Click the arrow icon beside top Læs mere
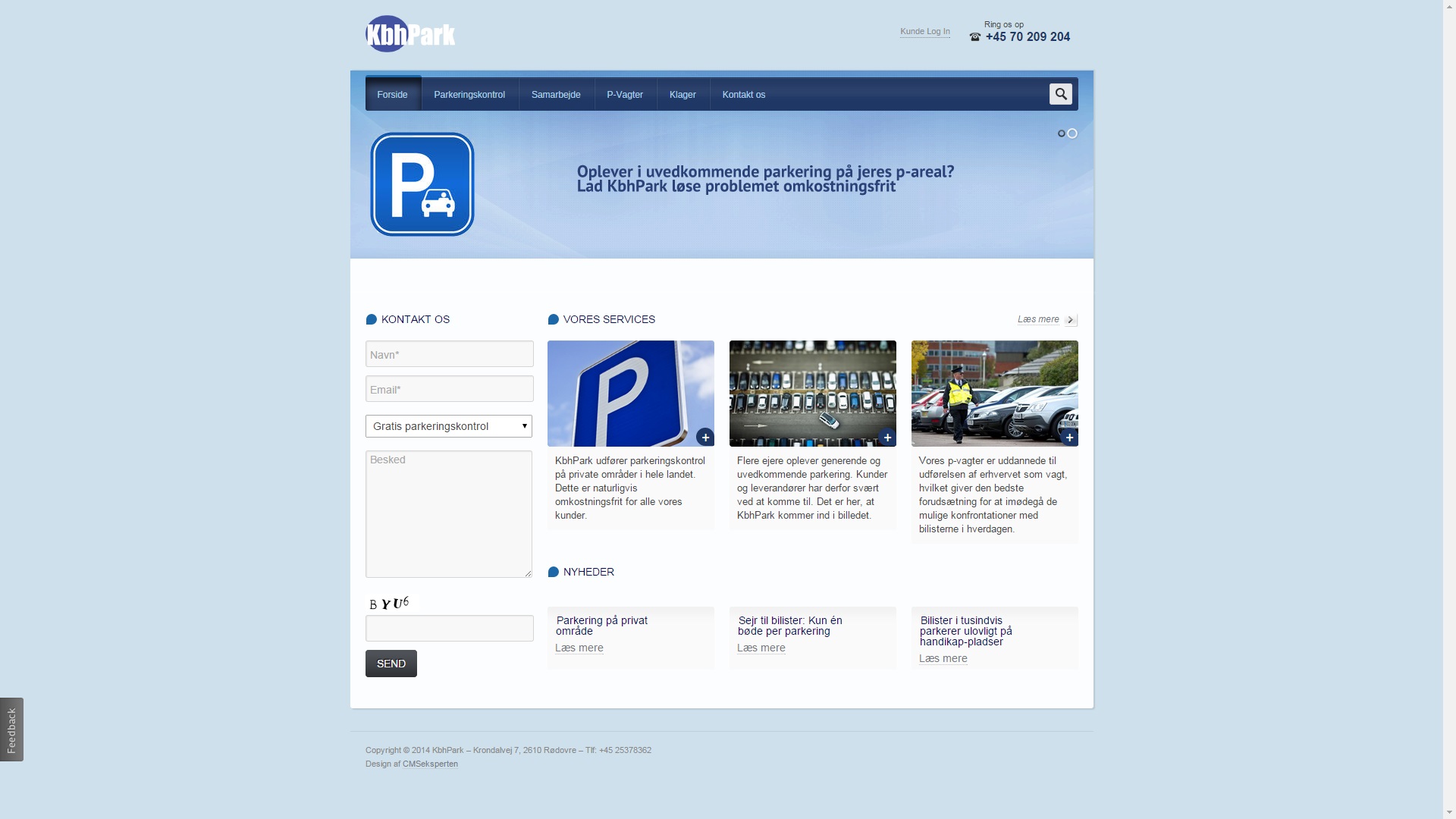This screenshot has width=1456, height=819. (1070, 320)
